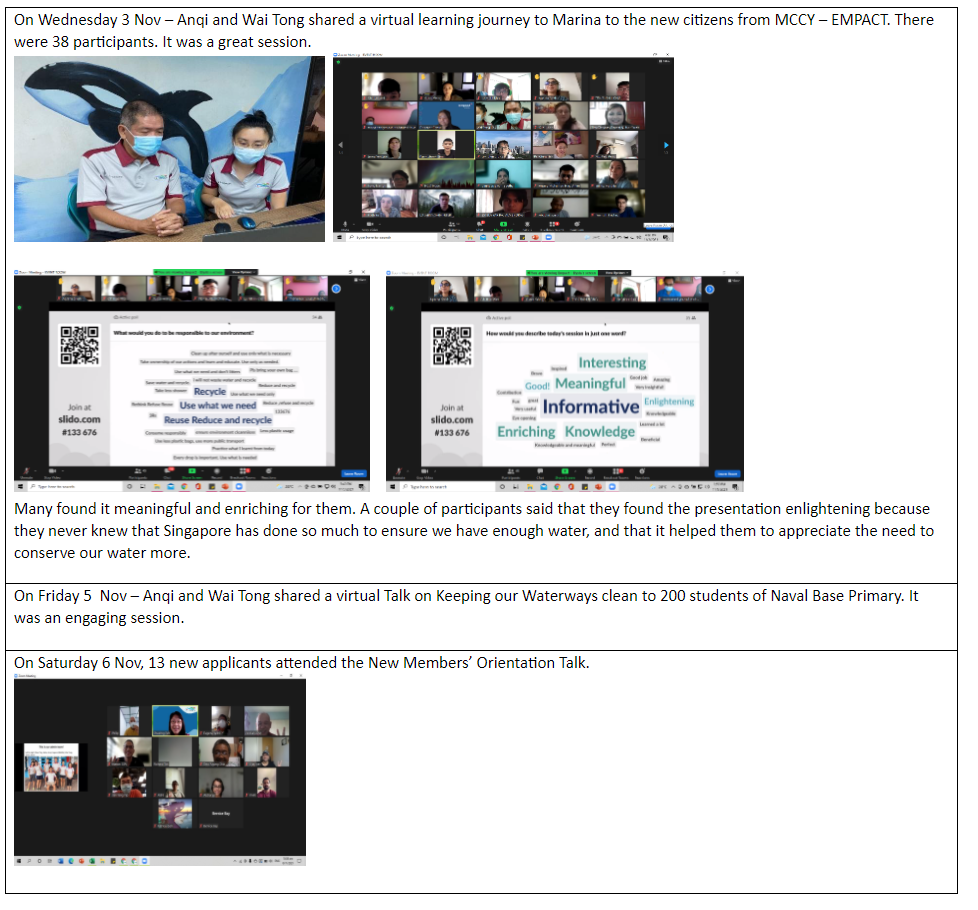
Task: Click the Chrome taskbar icon in the gallery screenshot
Action: (496, 238)
